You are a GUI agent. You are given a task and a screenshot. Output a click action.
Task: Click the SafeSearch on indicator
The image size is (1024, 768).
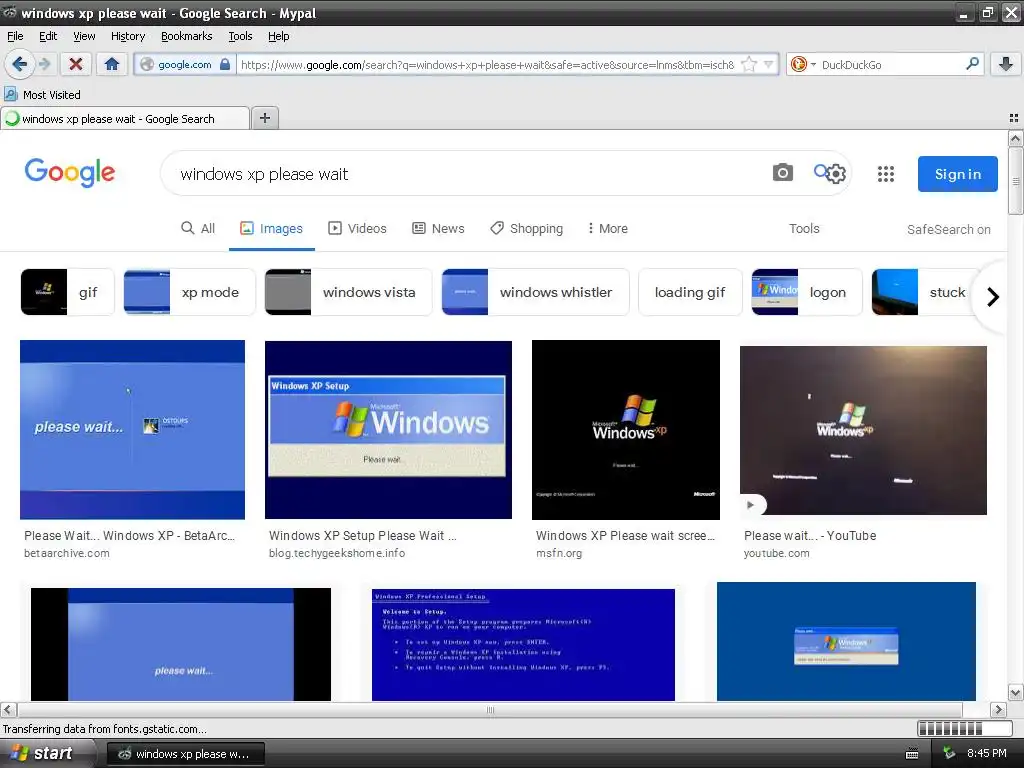pyautogui.click(x=948, y=229)
